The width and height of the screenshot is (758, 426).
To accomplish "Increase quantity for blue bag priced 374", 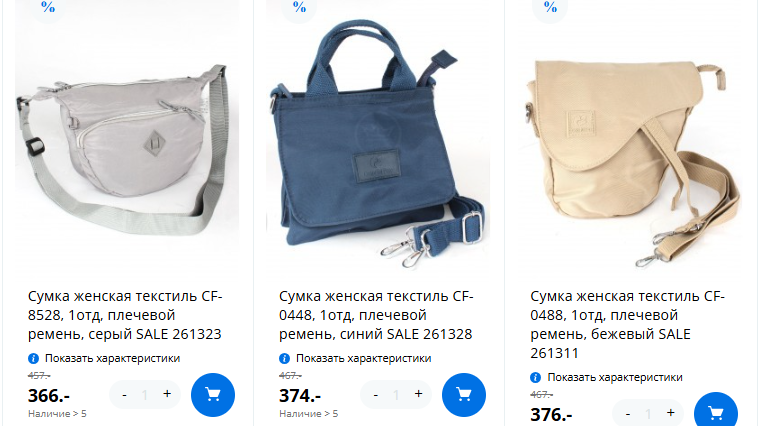I will point(419,394).
